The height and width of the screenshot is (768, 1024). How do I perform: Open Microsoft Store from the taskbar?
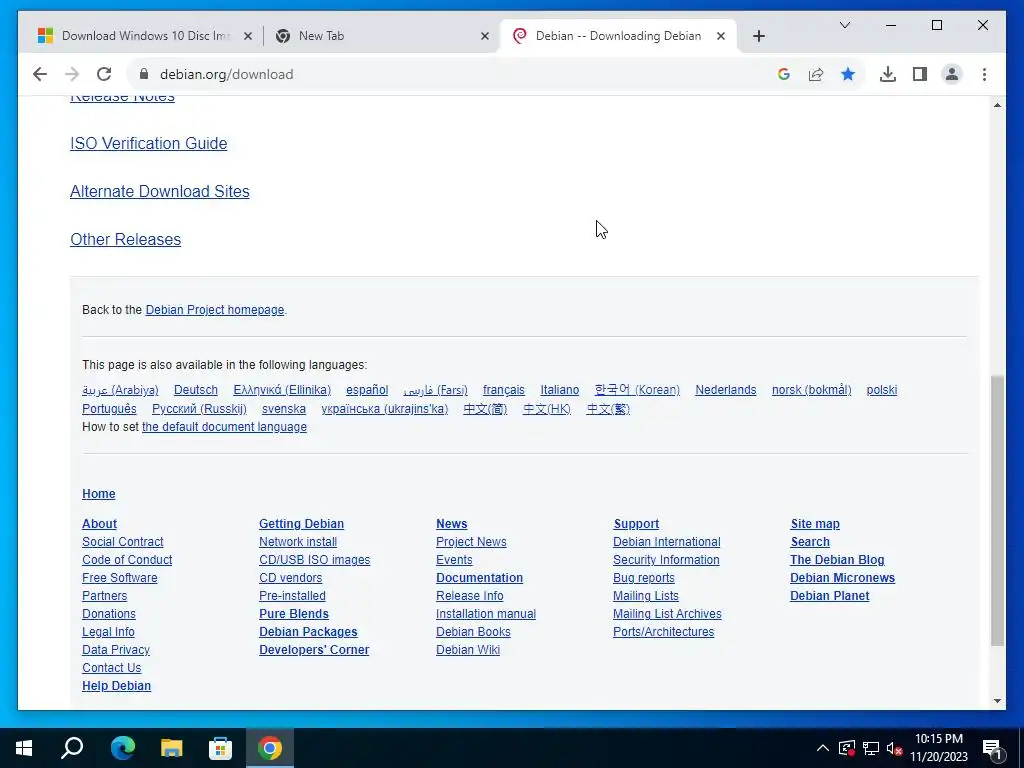[220, 748]
